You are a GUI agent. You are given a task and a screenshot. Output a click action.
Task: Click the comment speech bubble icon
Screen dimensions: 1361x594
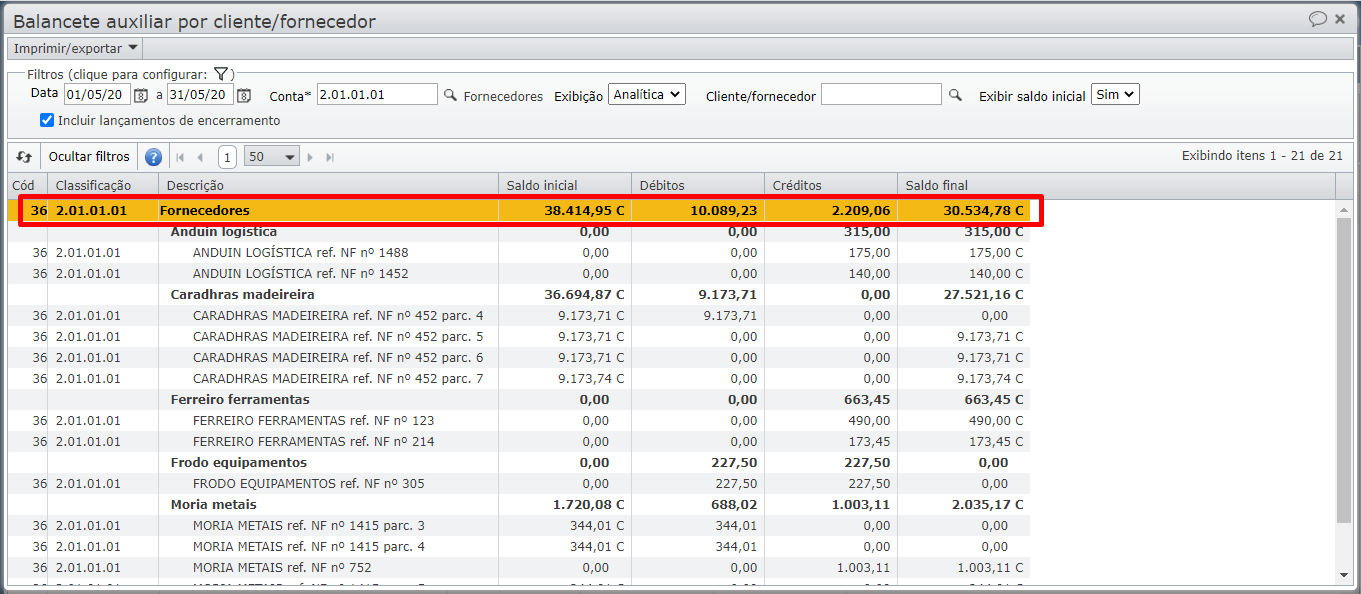click(1318, 19)
